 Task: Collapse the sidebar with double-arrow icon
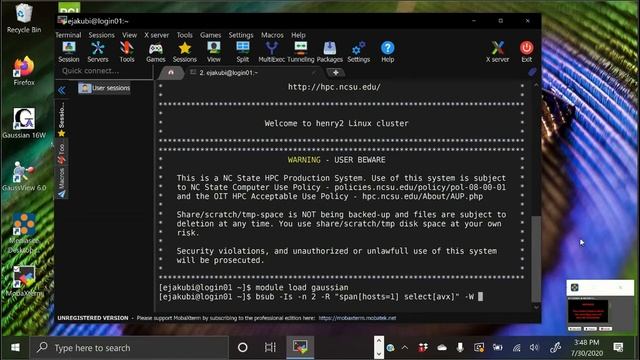(62, 90)
